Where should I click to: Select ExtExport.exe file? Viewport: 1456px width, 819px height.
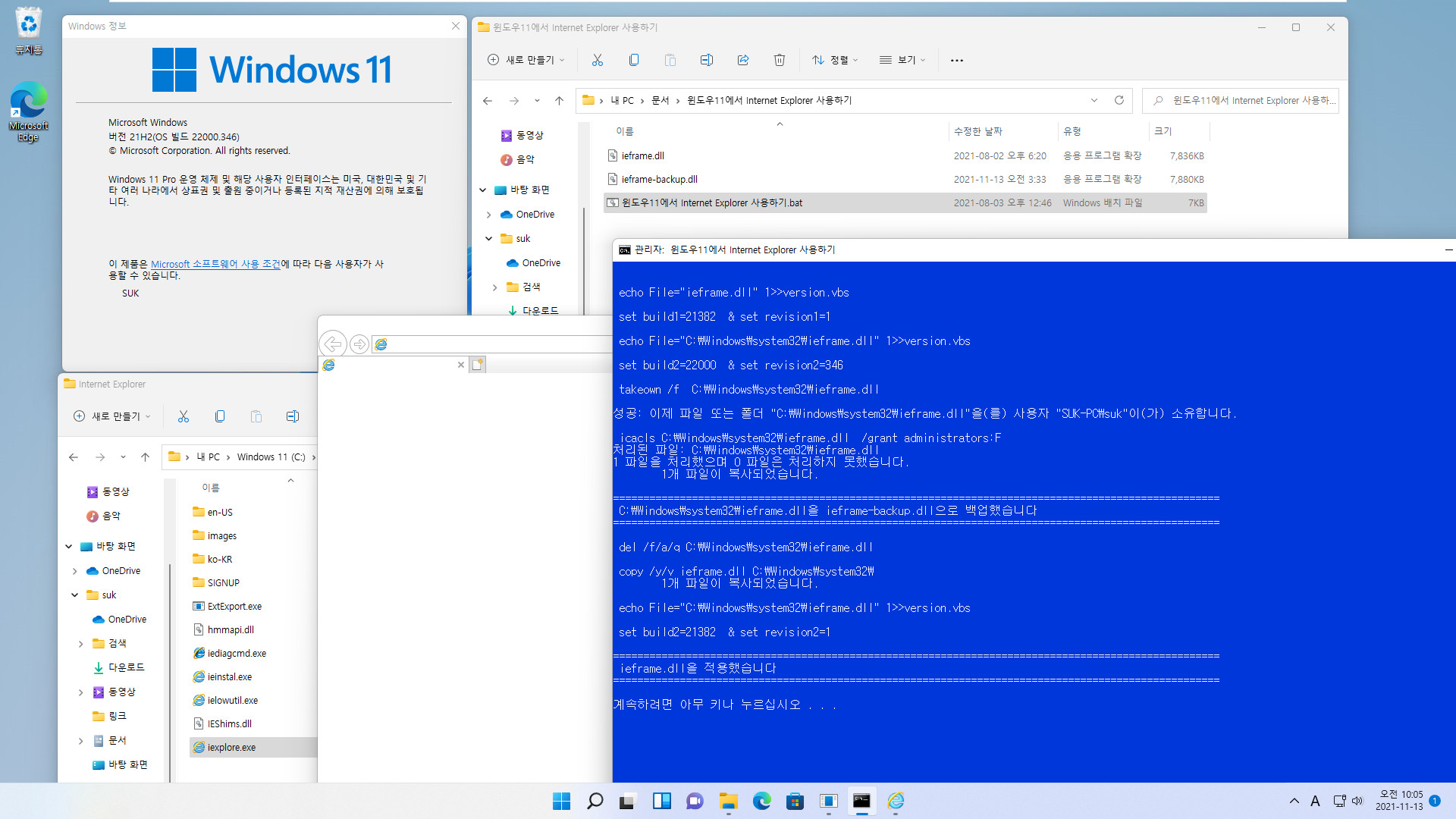point(234,606)
